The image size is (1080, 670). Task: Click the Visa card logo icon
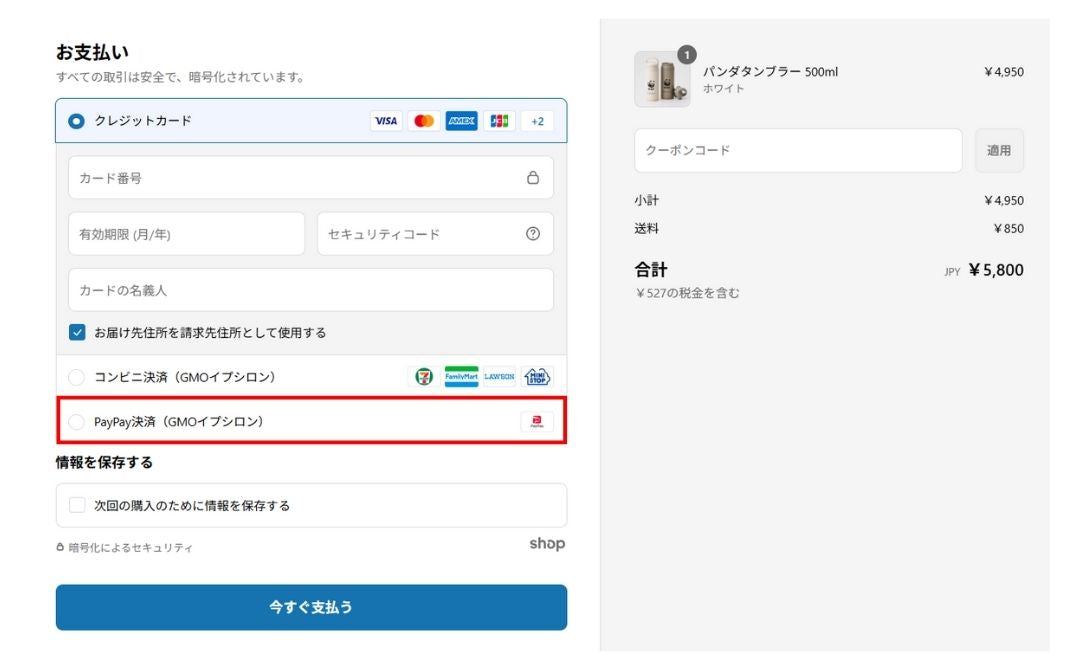386,121
